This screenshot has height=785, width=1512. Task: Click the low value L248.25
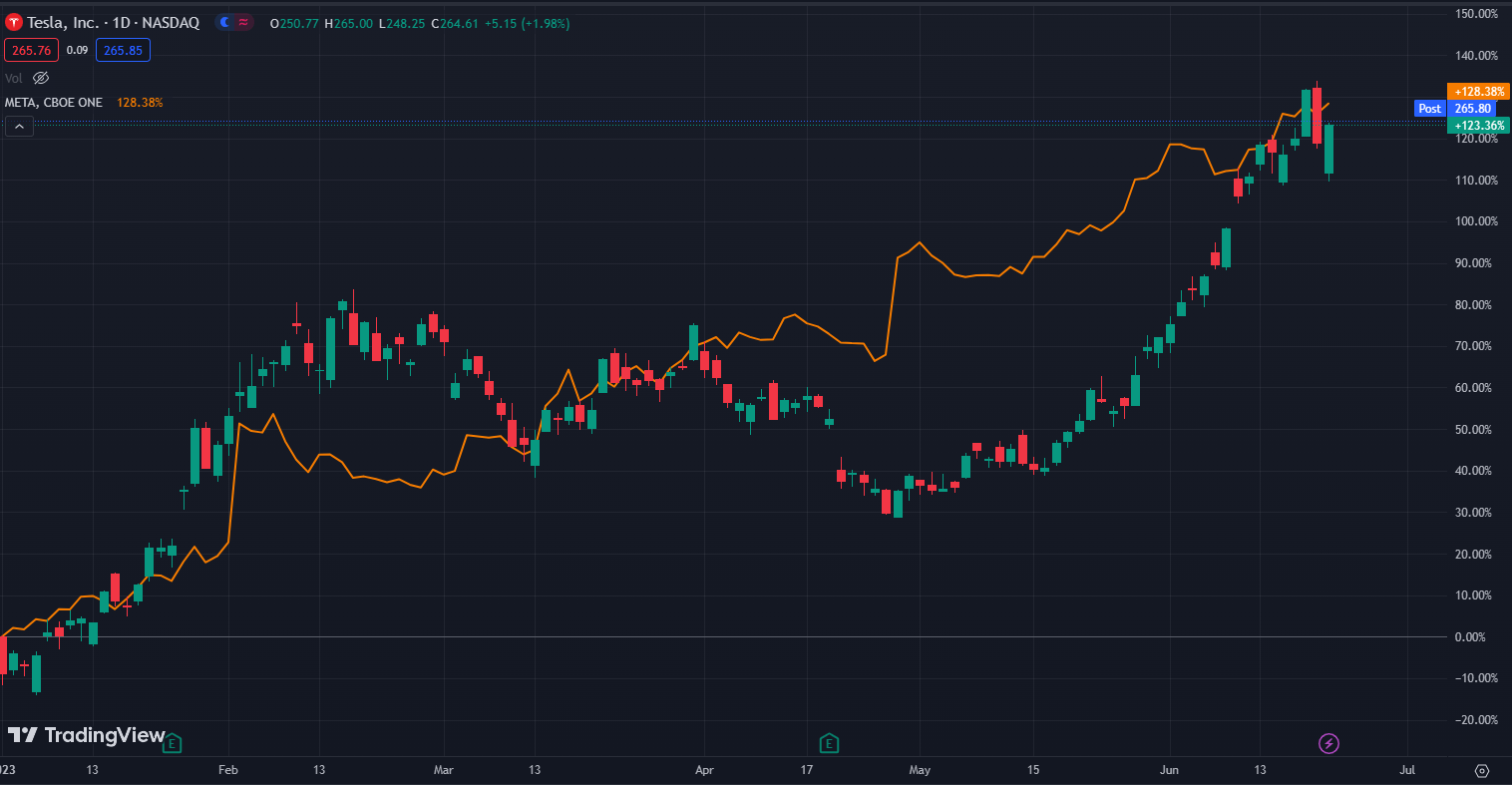[x=402, y=23]
